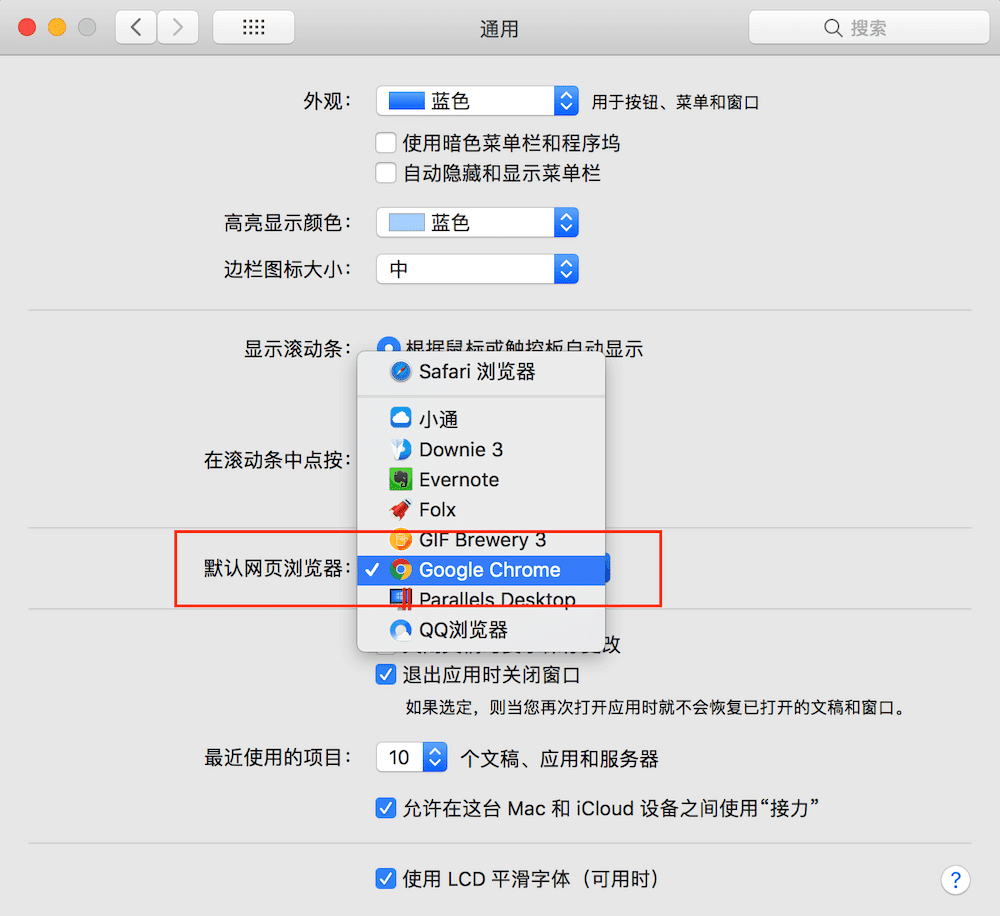This screenshot has width=1000, height=916.
Task: Enable 使用暗色菜单栏和程序坞 checkbox
Action: pyautogui.click(x=386, y=143)
